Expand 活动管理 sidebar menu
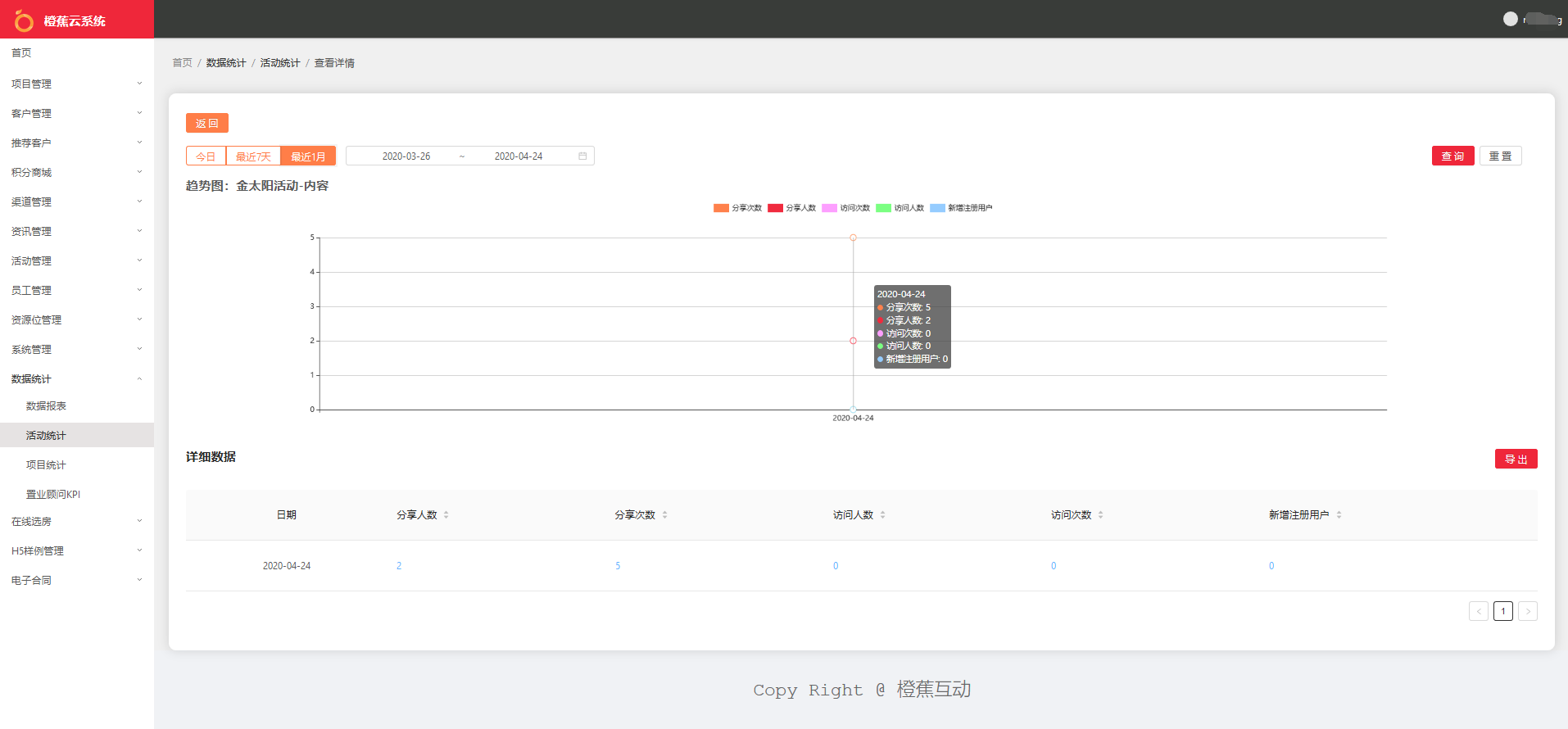Image resolution: width=1568 pixels, height=729 pixels. click(x=77, y=260)
